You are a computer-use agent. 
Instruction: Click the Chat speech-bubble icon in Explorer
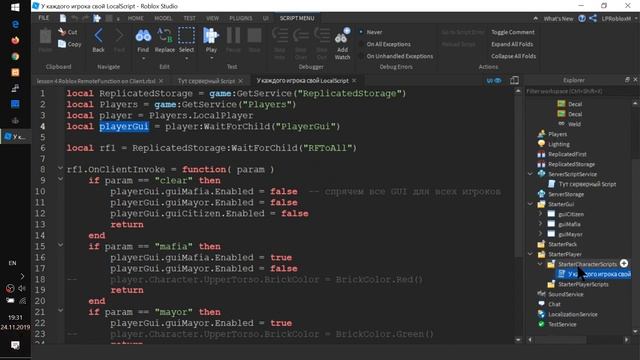[541, 304]
